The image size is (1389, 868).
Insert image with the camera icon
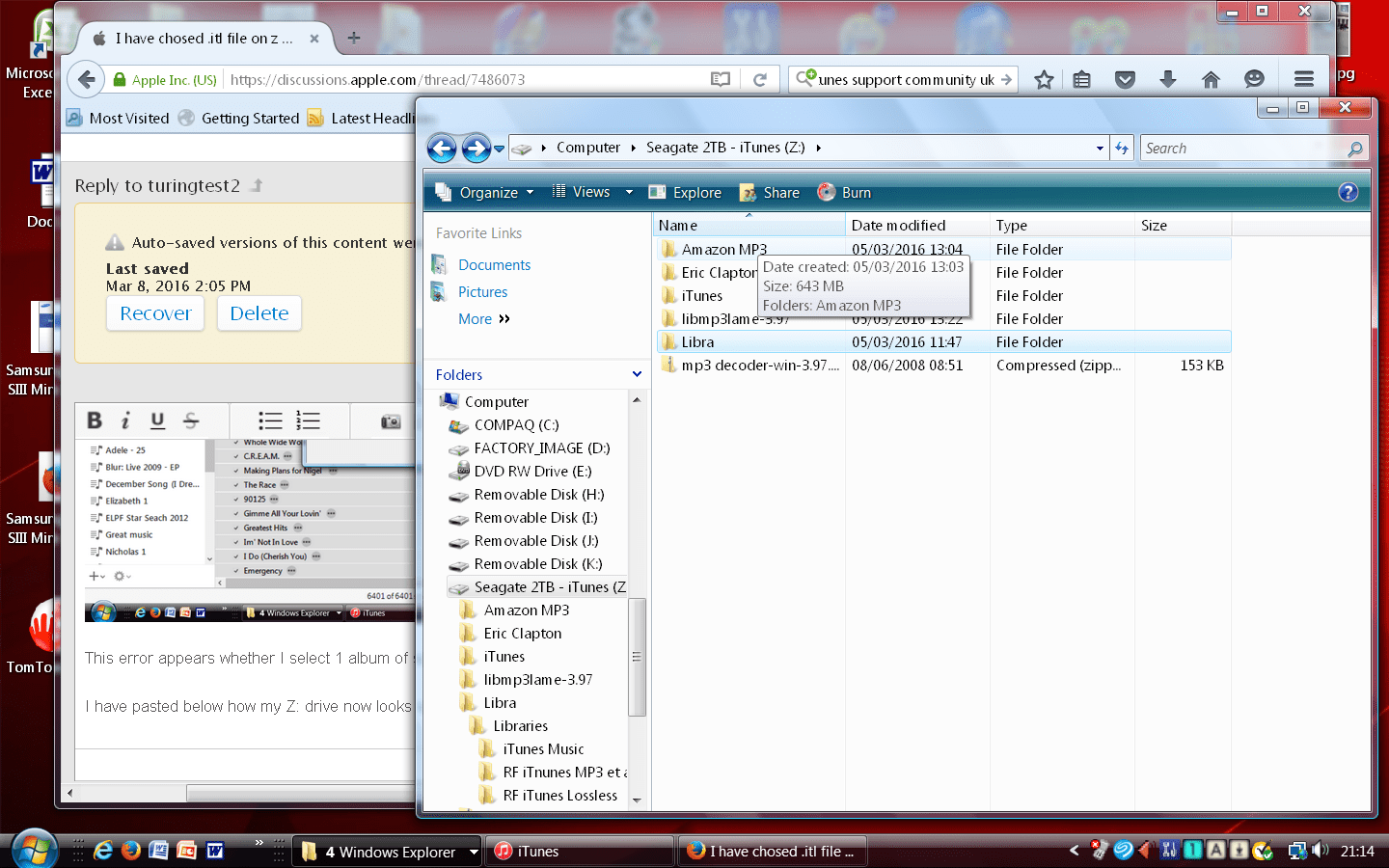391,421
